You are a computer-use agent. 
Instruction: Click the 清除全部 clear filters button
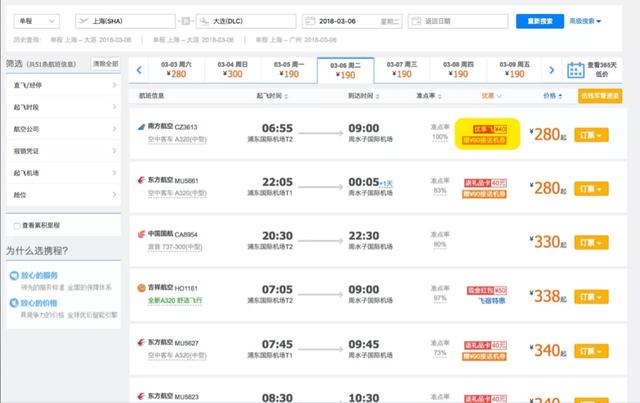click(105, 64)
